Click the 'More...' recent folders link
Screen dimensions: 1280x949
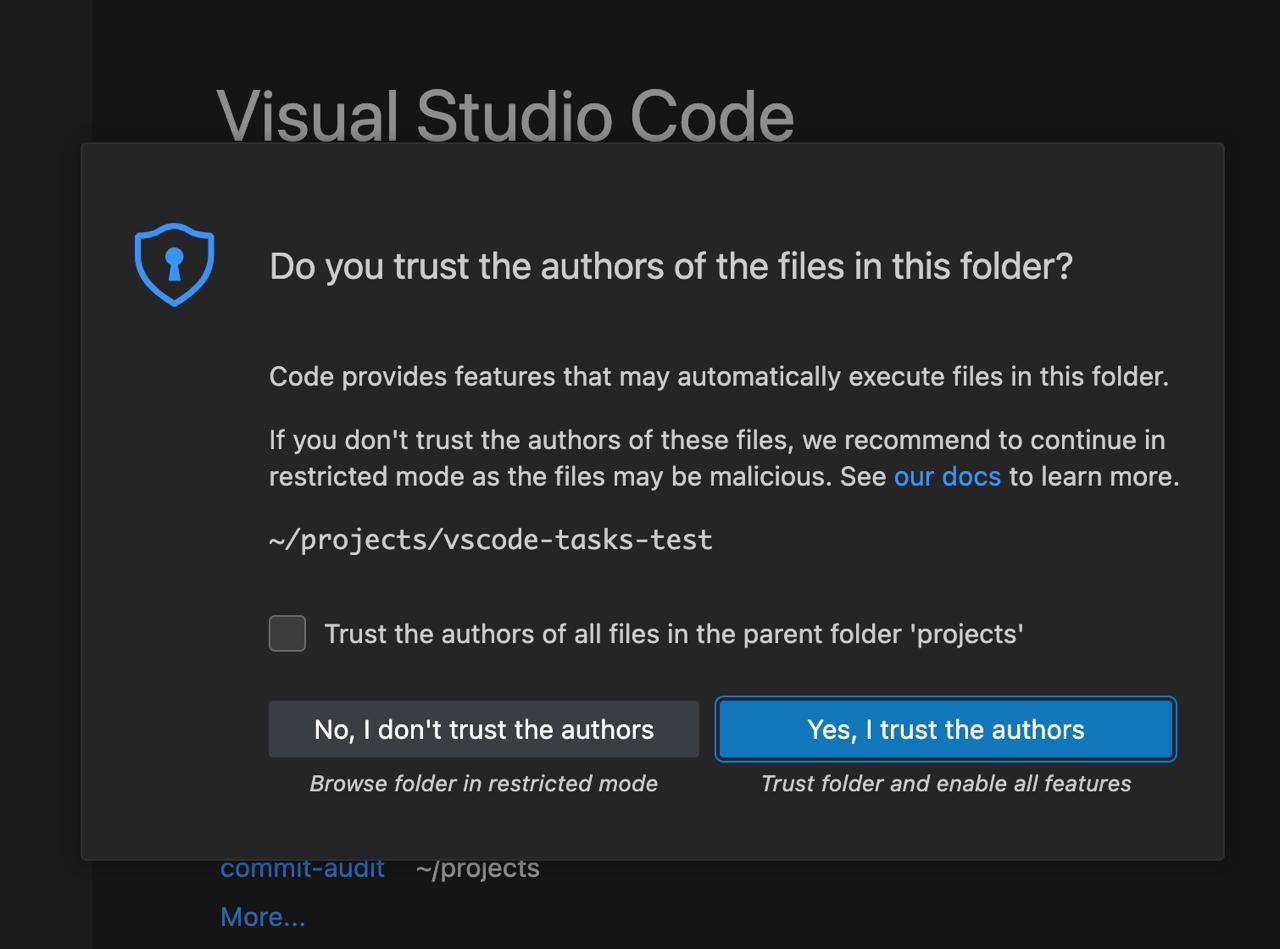click(262, 916)
